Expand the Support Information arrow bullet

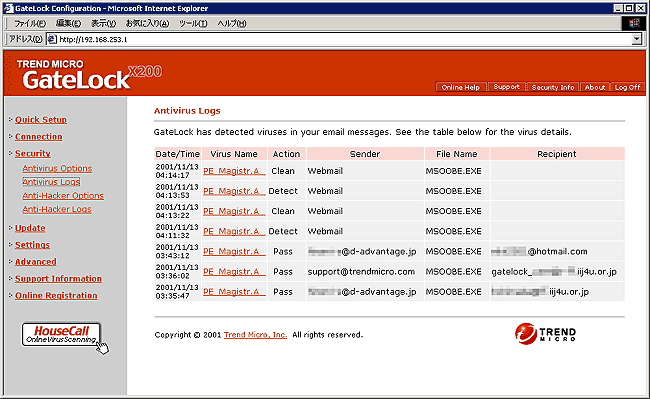(x=10, y=278)
